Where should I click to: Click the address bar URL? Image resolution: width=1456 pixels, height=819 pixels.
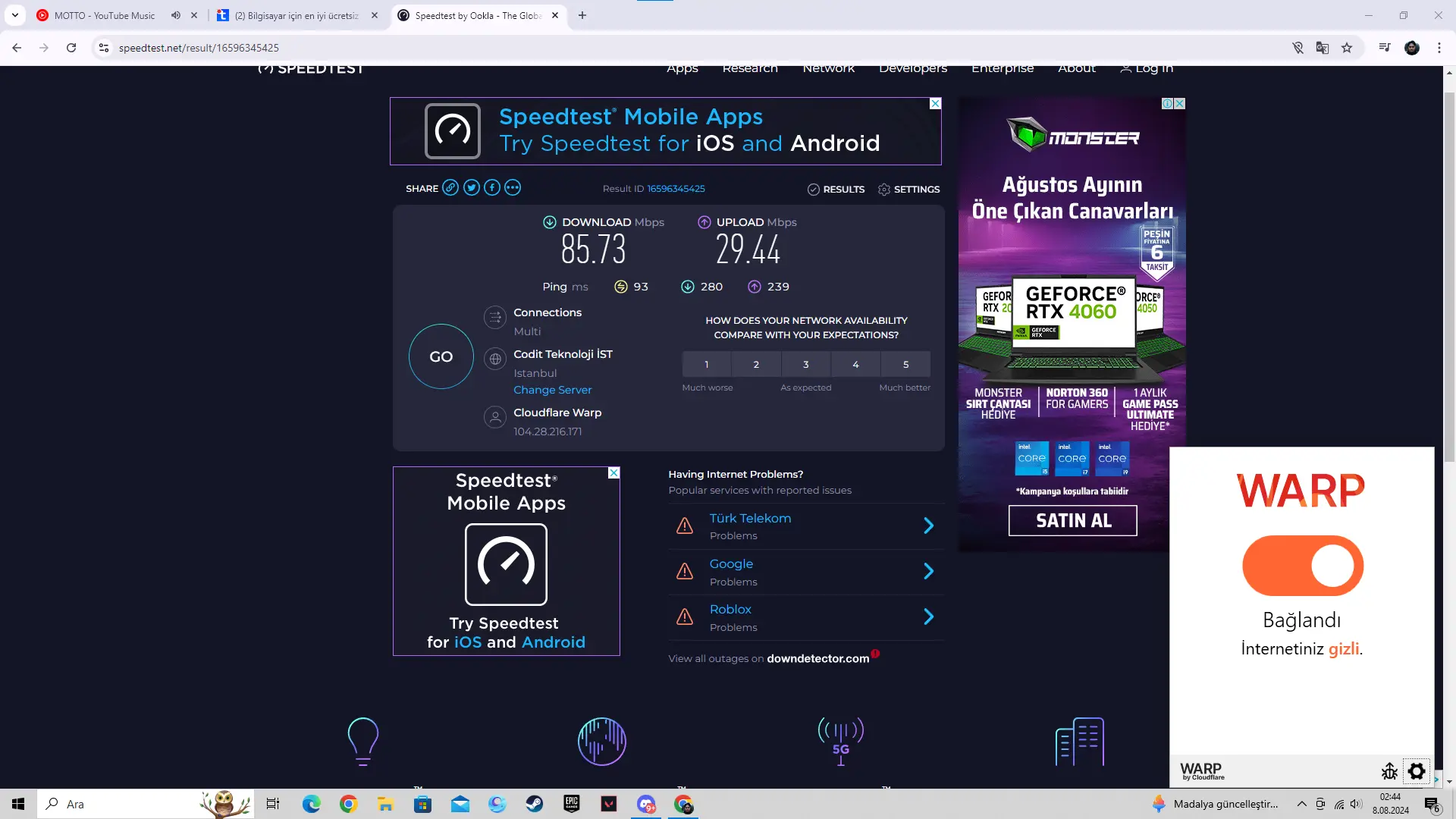click(199, 48)
